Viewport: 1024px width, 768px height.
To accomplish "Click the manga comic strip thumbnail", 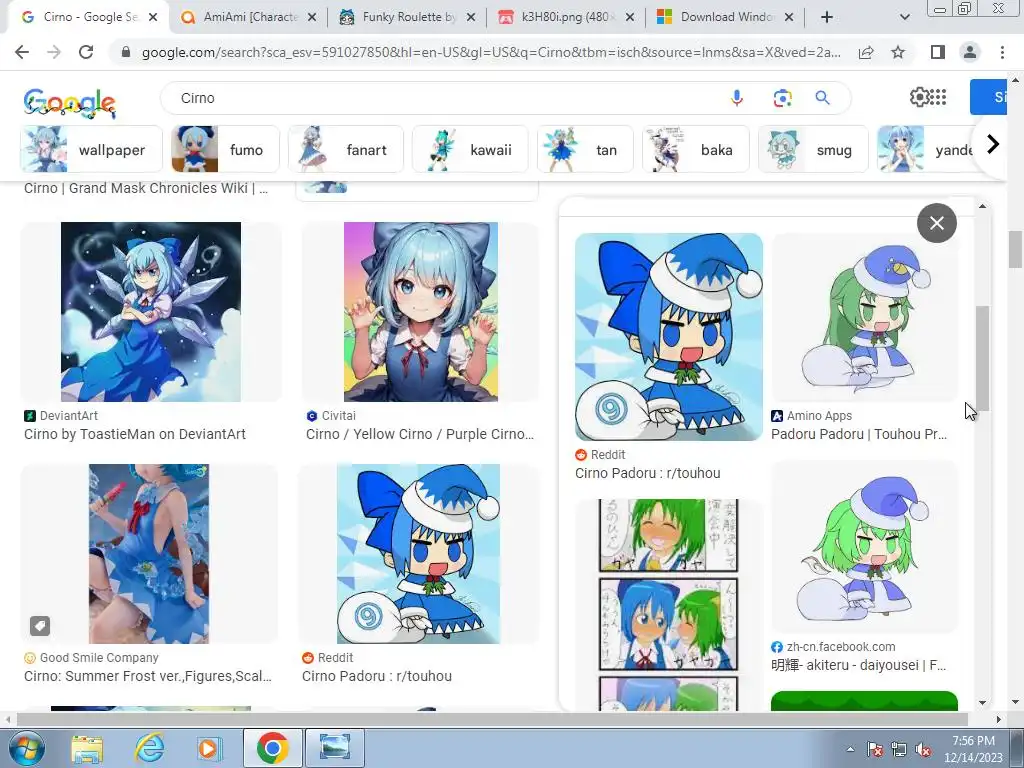I will [669, 605].
